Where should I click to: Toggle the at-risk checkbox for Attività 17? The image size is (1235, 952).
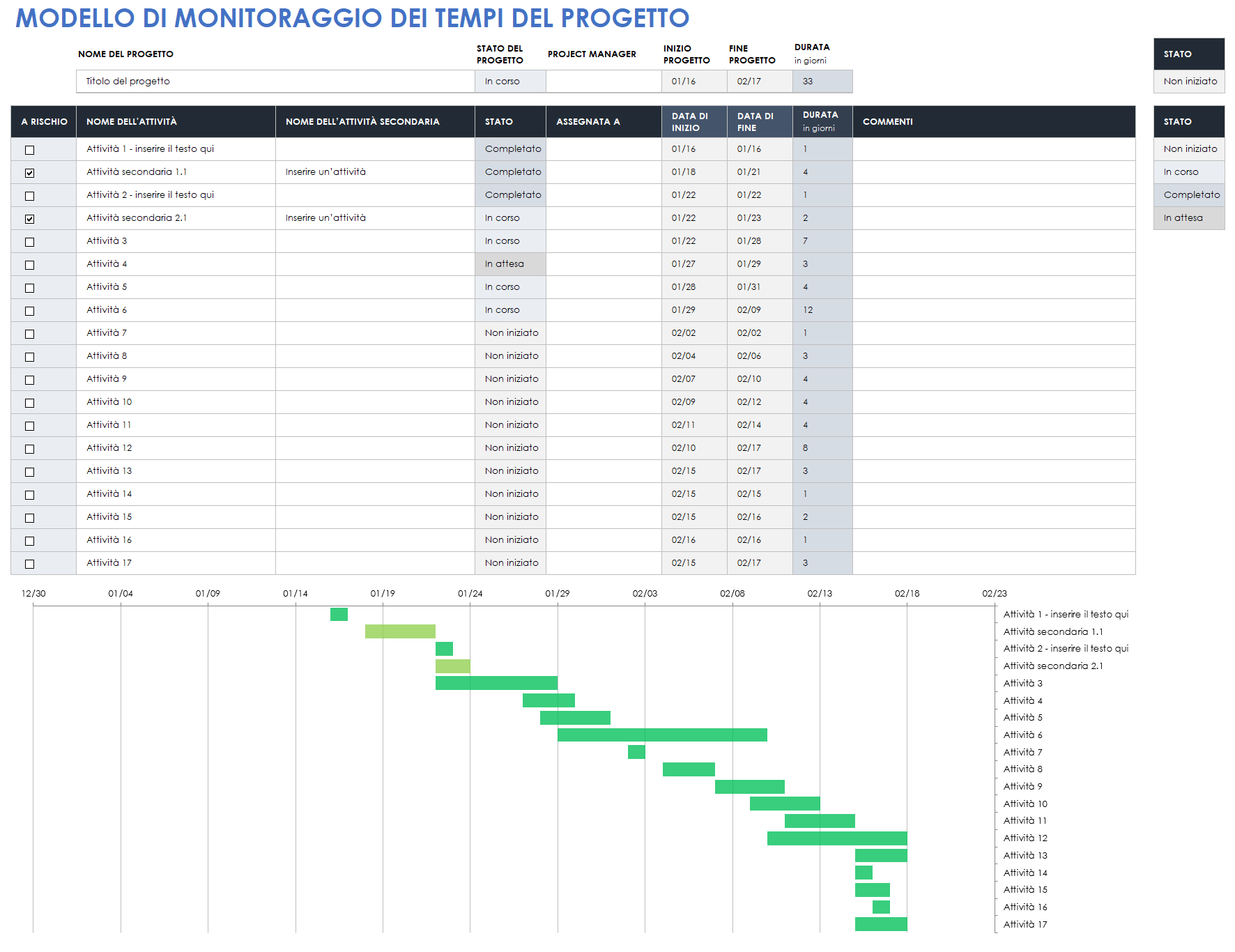point(29,564)
